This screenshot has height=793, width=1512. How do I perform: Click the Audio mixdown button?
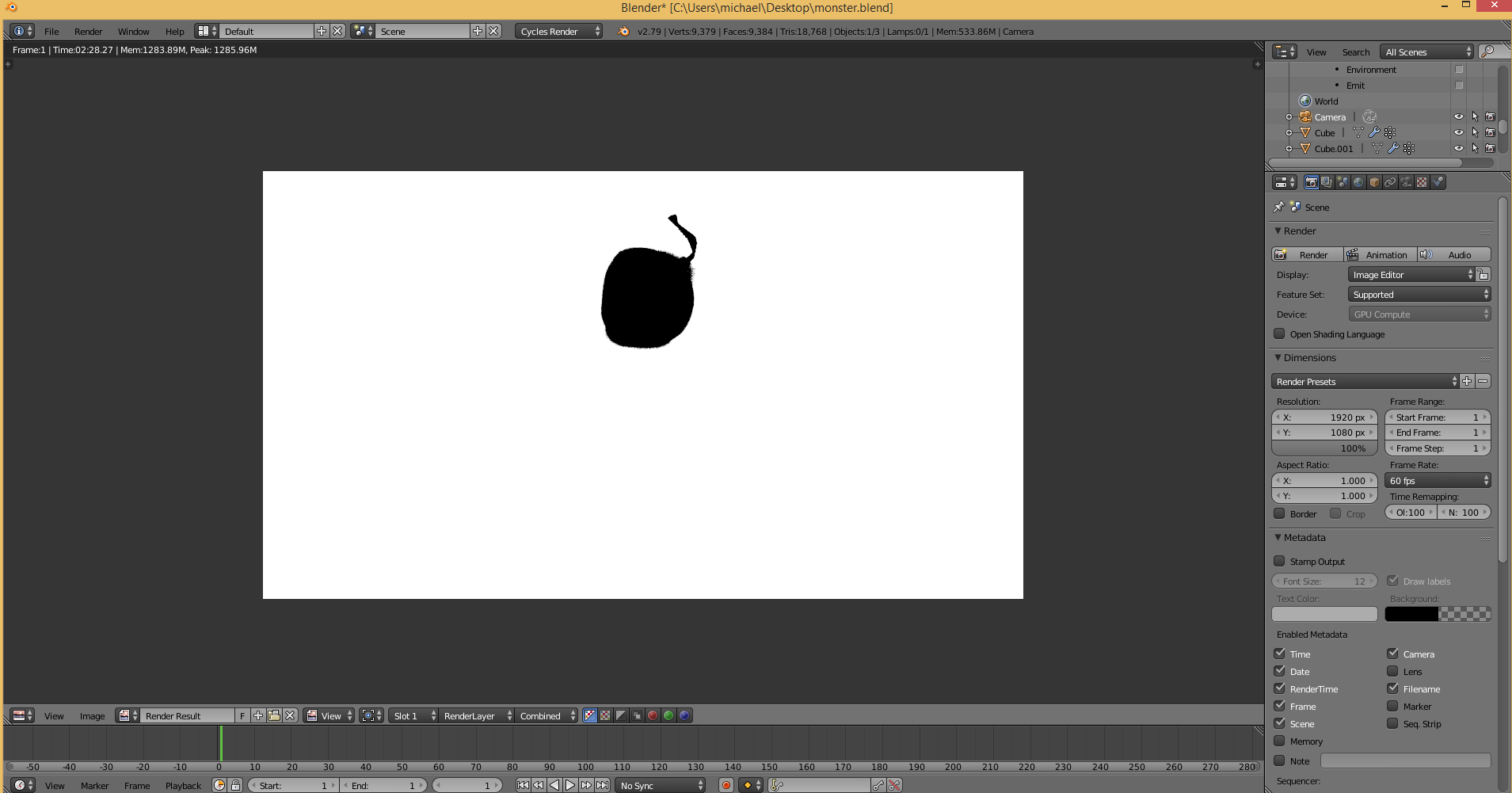(1454, 254)
